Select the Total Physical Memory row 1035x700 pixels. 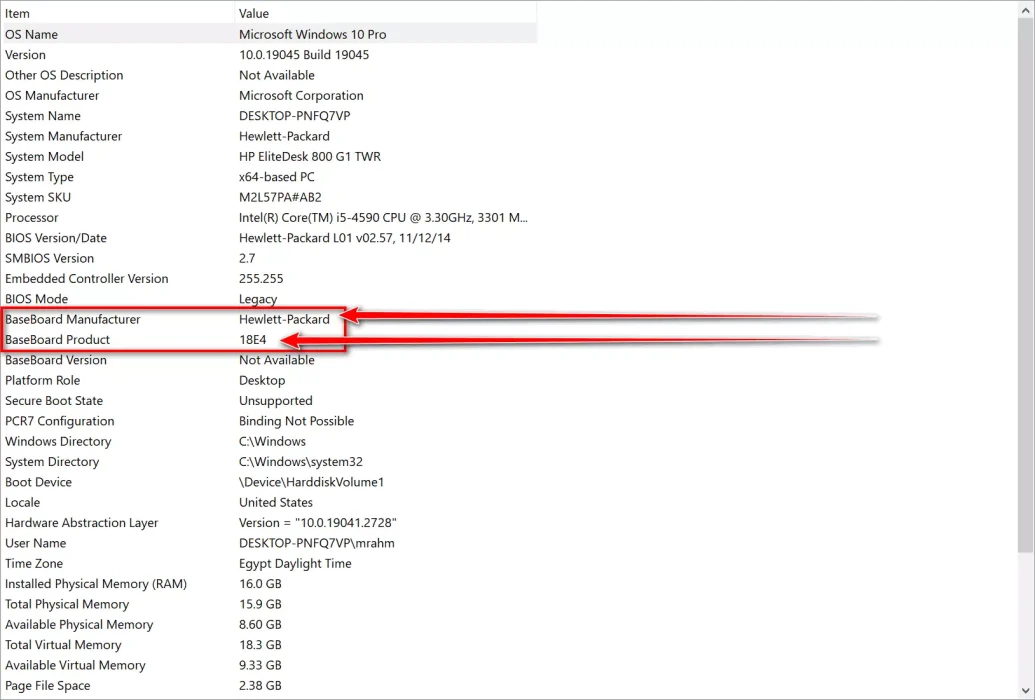click(269, 604)
